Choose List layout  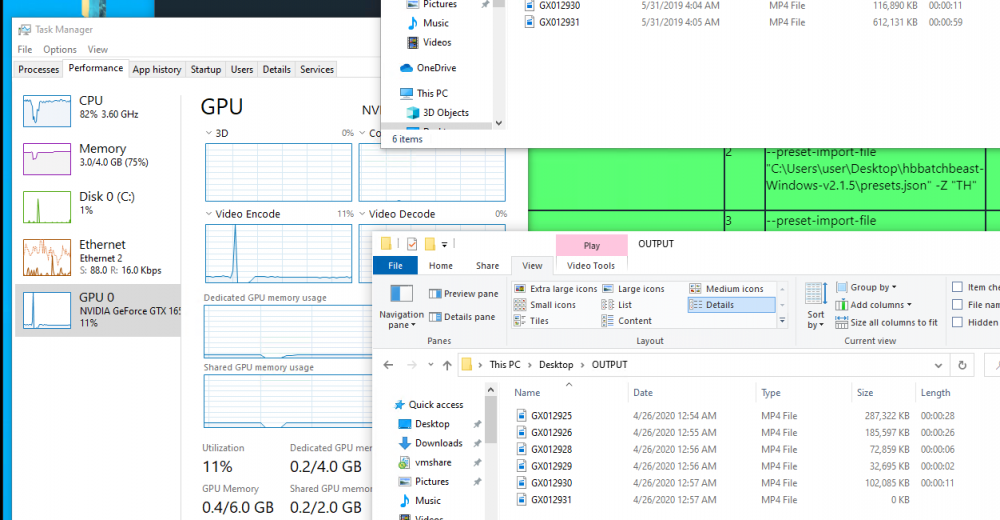[617, 305]
